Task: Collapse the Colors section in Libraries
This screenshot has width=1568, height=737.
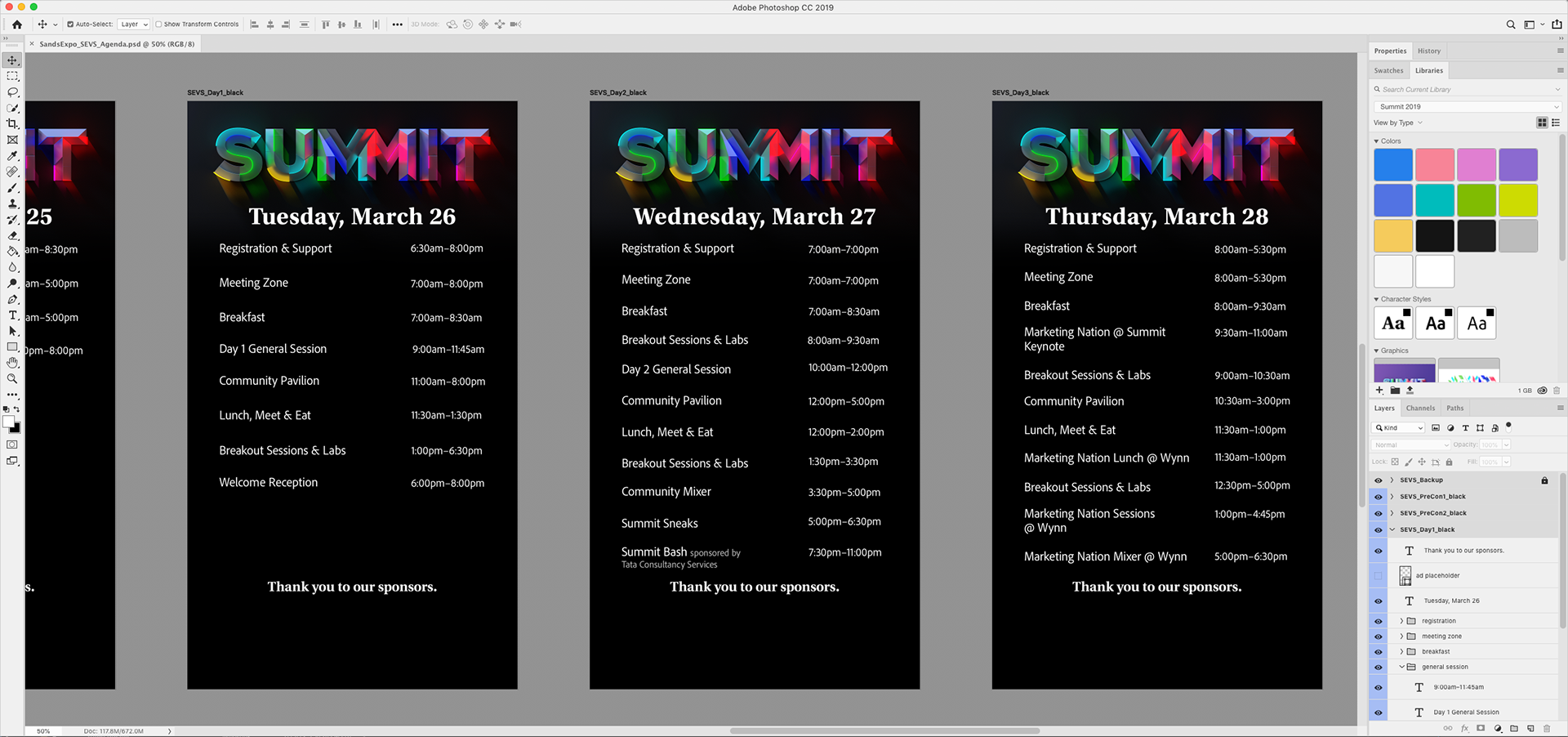Action: 1377,141
